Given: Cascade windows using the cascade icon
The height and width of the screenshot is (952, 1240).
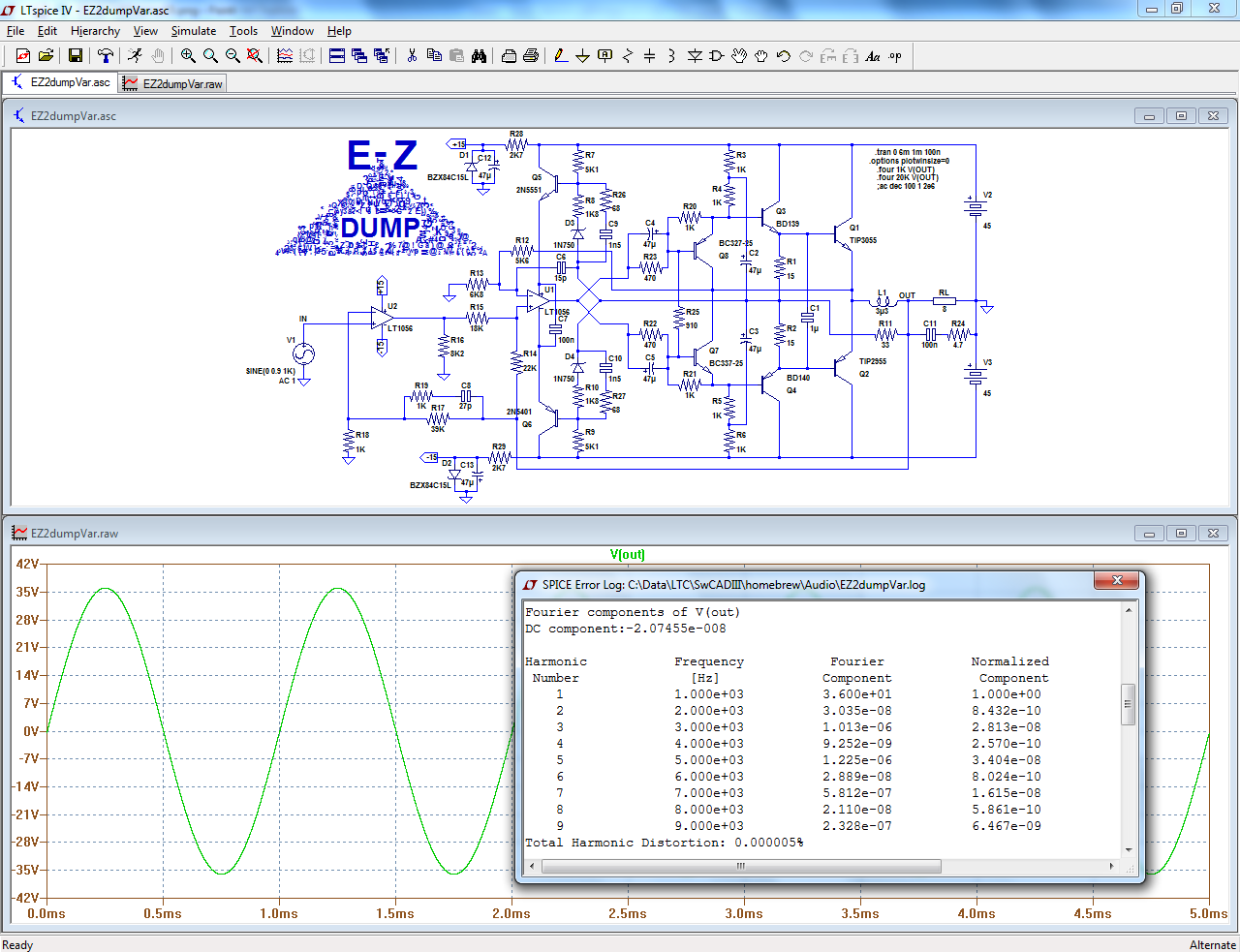Looking at the screenshot, I should click(x=359, y=56).
